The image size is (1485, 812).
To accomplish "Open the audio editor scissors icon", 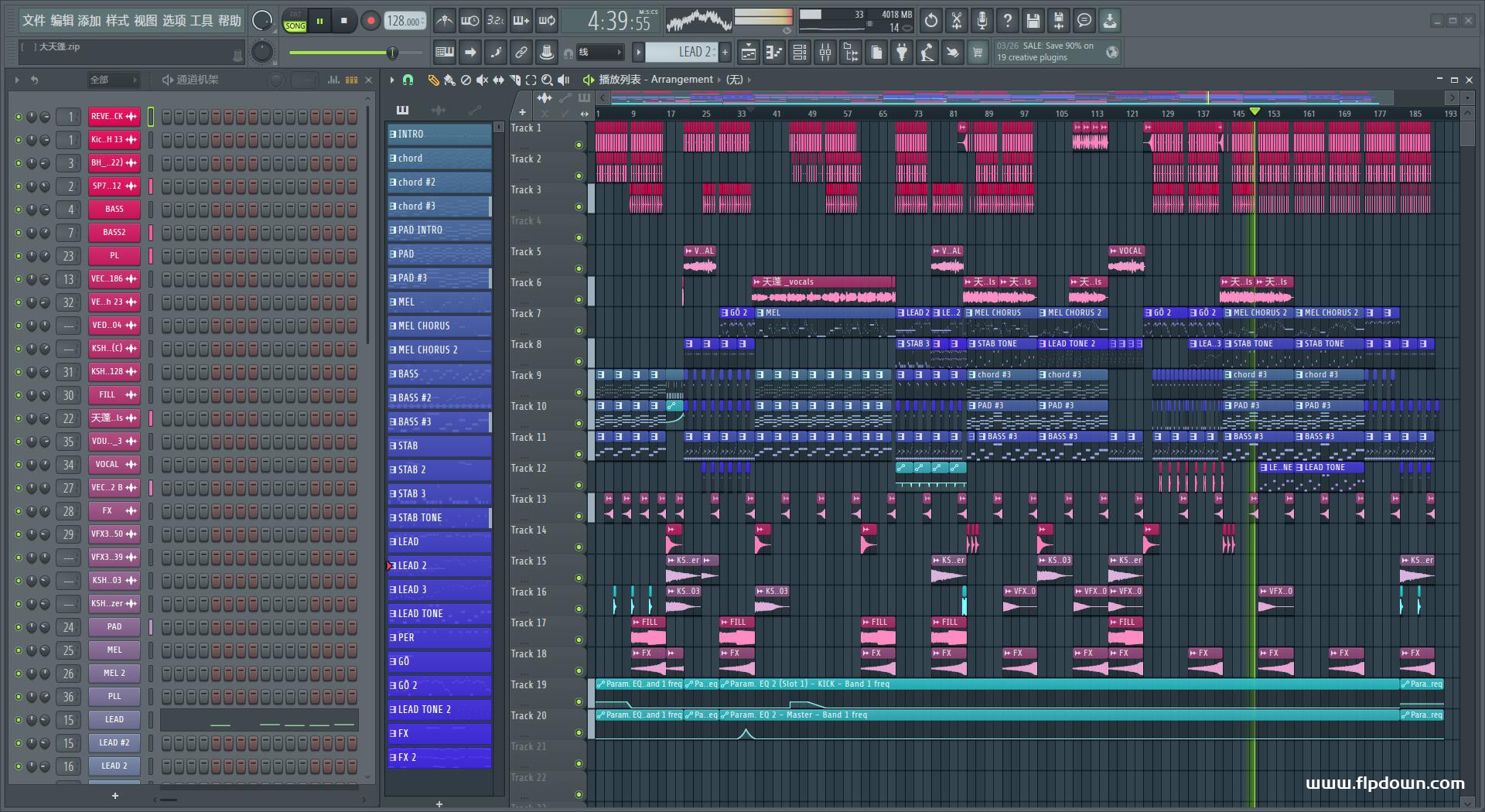I will click(x=957, y=21).
